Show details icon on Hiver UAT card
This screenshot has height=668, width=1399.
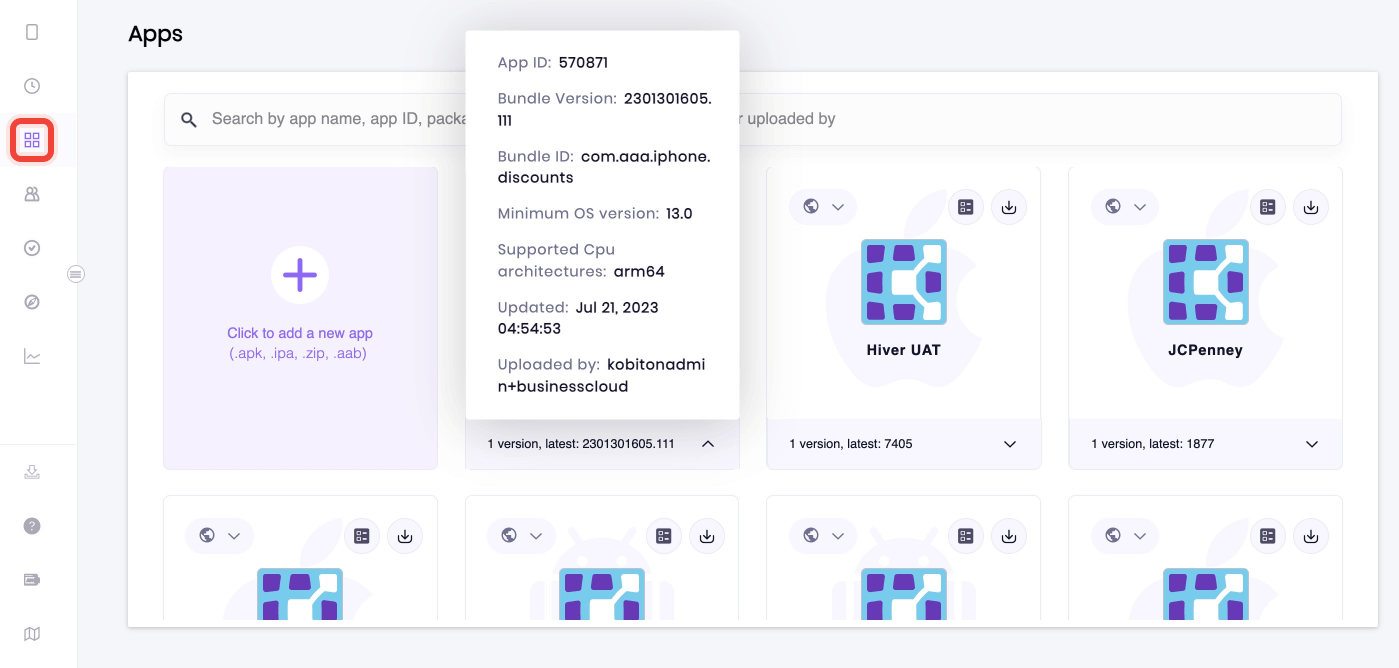click(x=966, y=207)
